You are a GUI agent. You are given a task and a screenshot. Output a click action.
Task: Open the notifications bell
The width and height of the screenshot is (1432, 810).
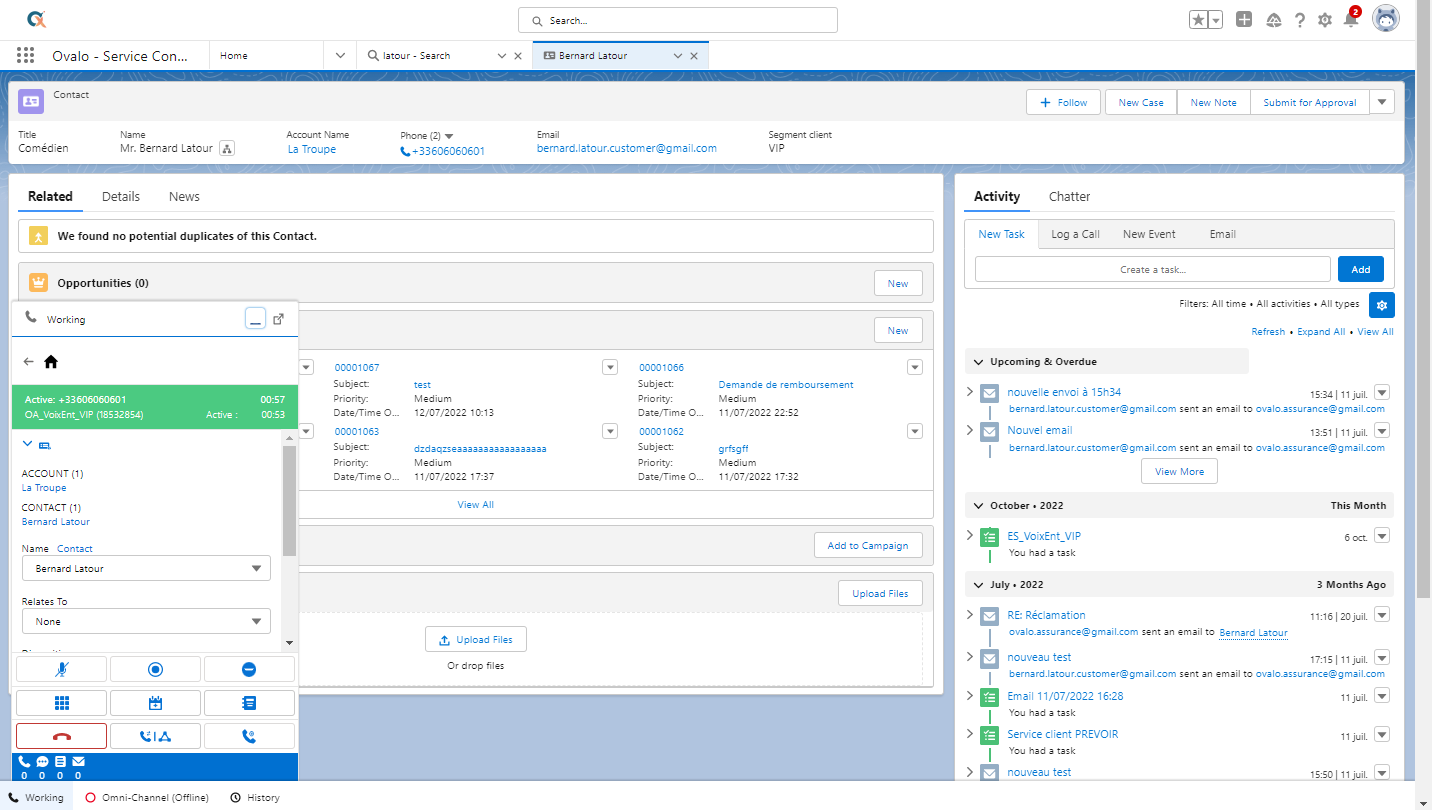pyautogui.click(x=1350, y=20)
